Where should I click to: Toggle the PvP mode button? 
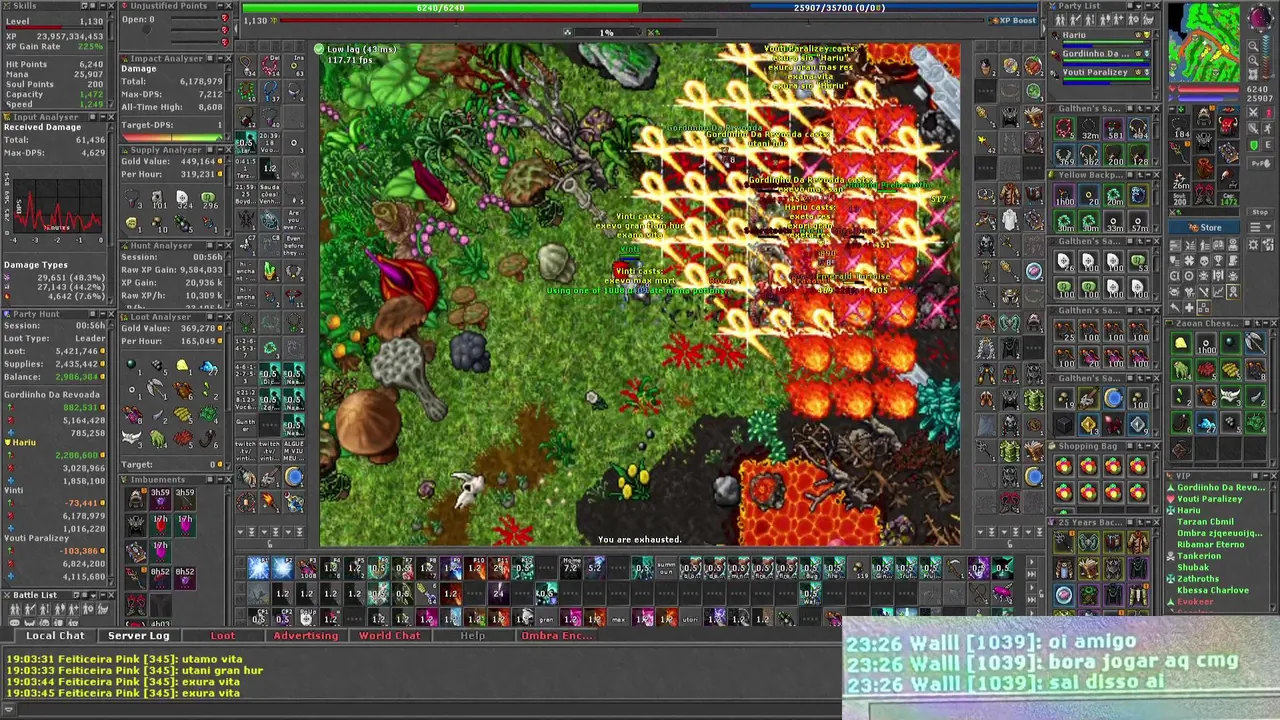coord(1261,163)
